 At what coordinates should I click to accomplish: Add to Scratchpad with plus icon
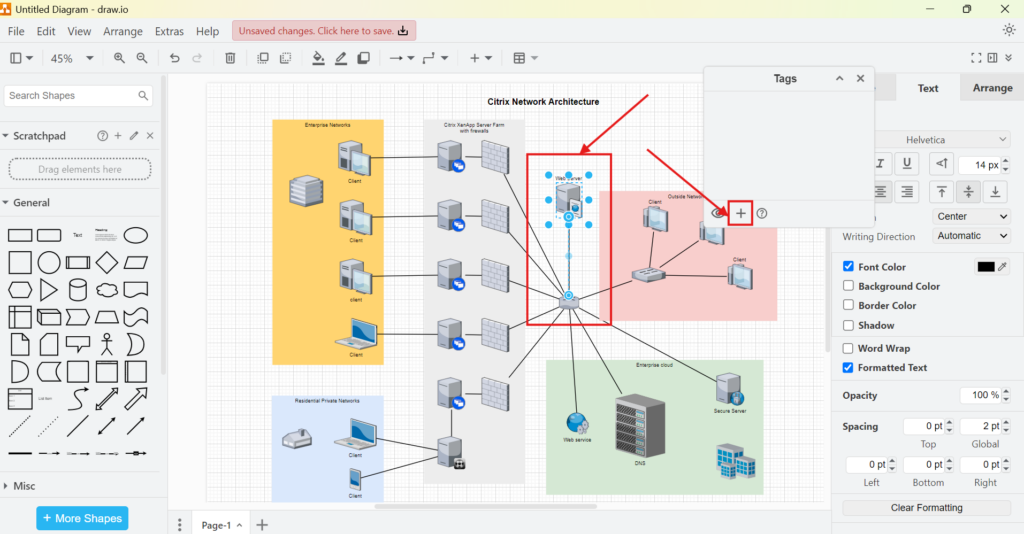[x=118, y=136]
